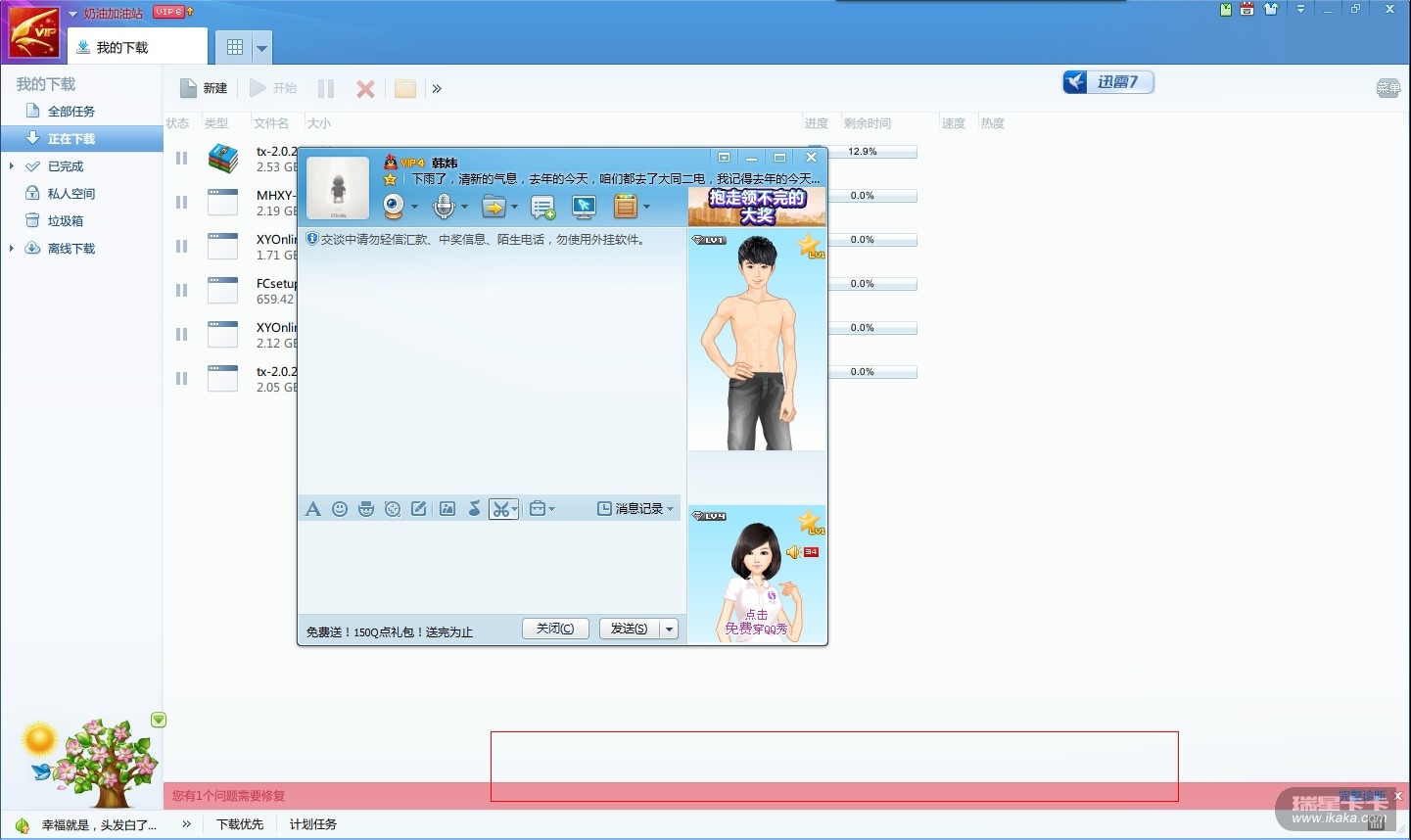This screenshot has height=840, width=1411.
Task: Expand the 离线下载 tree node
Action: 12,249
